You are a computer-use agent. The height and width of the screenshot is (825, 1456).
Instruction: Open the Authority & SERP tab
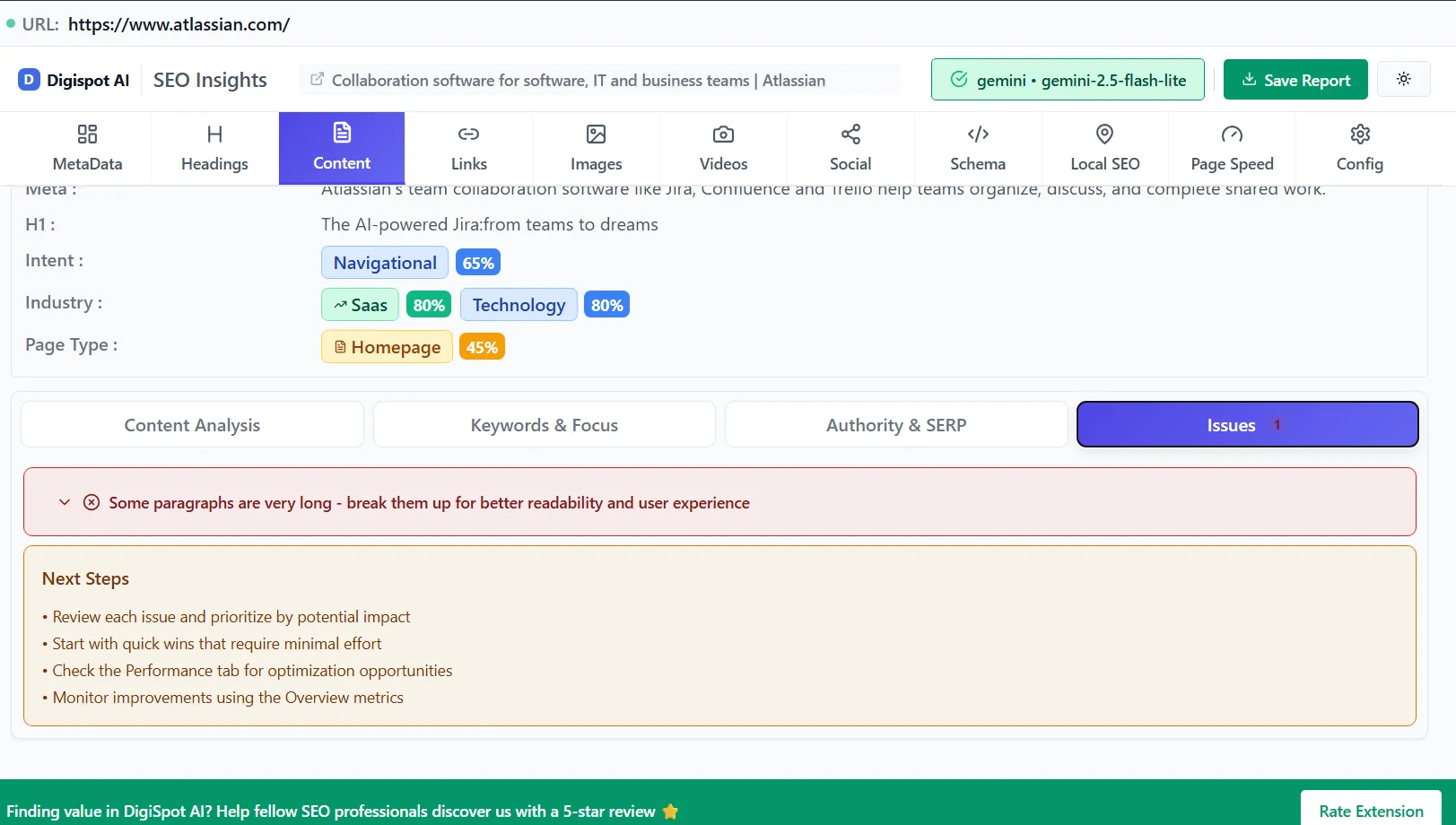895,424
